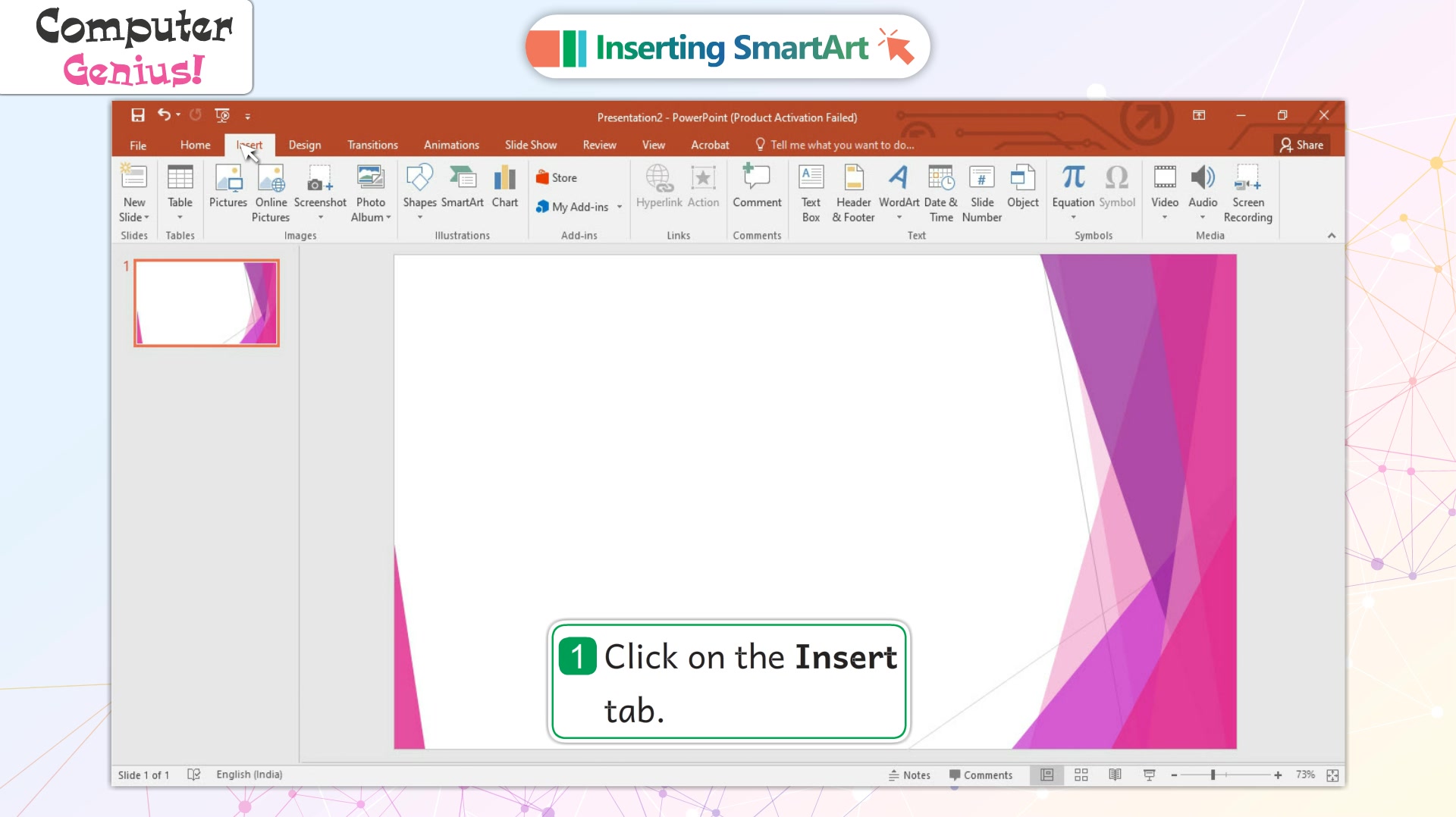Click the zoom in plus button
This screenshot has width=1456, height=817.
(x=1278, y=775)
